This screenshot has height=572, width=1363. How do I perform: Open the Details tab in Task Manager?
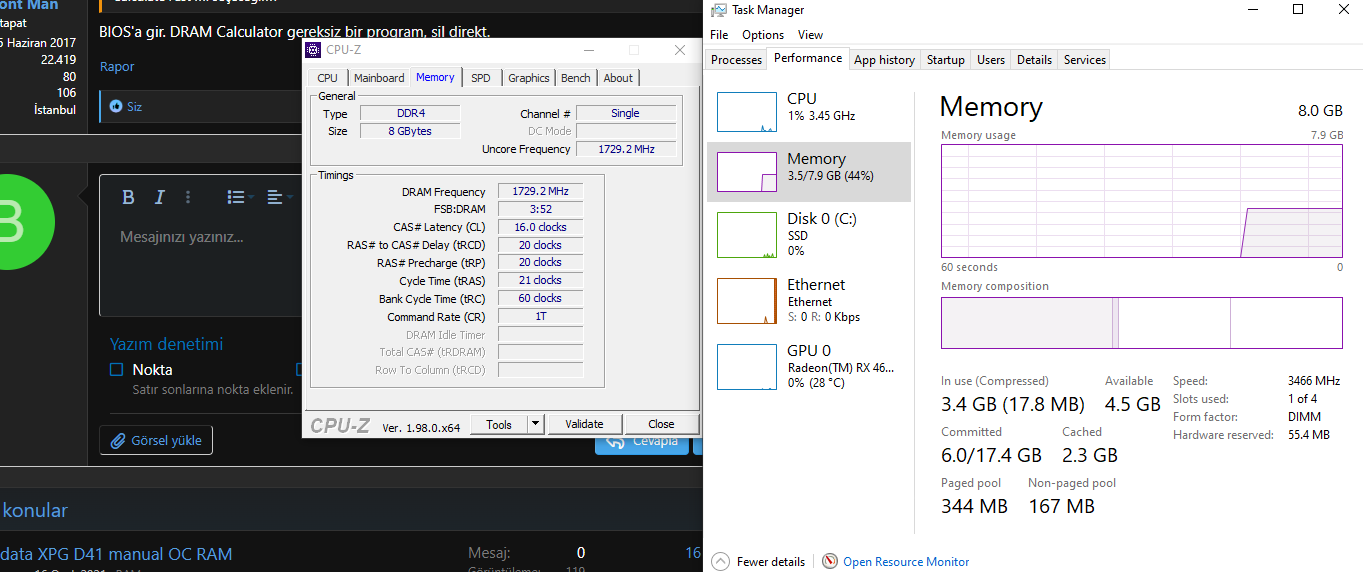coord(1034,60)
